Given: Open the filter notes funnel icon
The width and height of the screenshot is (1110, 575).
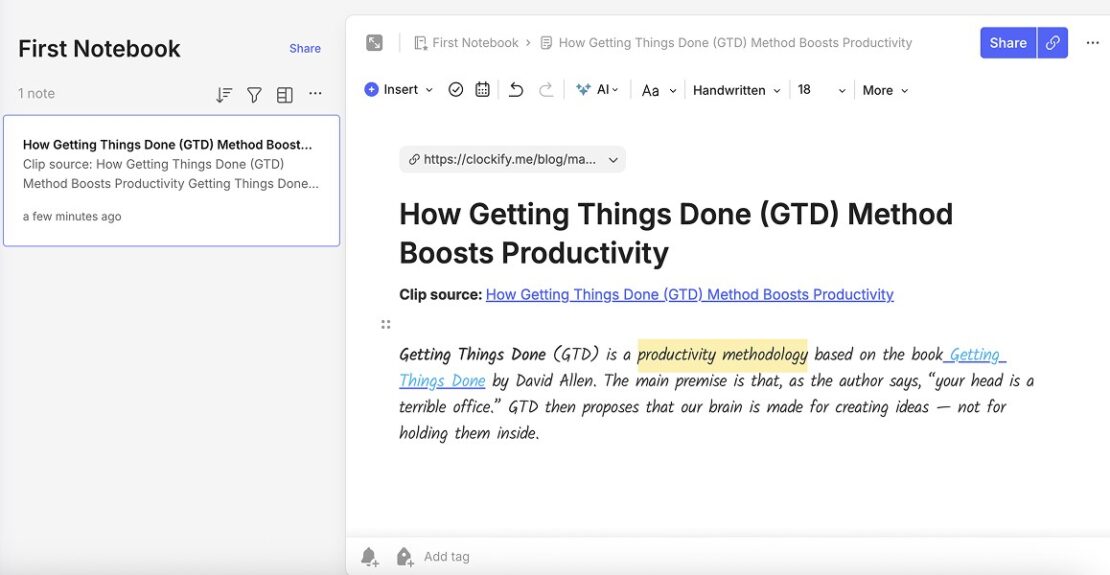Looking at the screenshot, I should pos(254,95).
